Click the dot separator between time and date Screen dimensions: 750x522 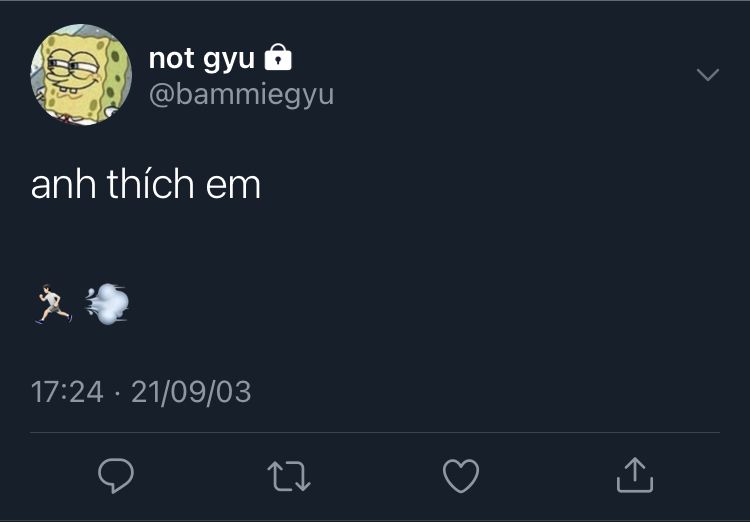click(x=117, y=394)
